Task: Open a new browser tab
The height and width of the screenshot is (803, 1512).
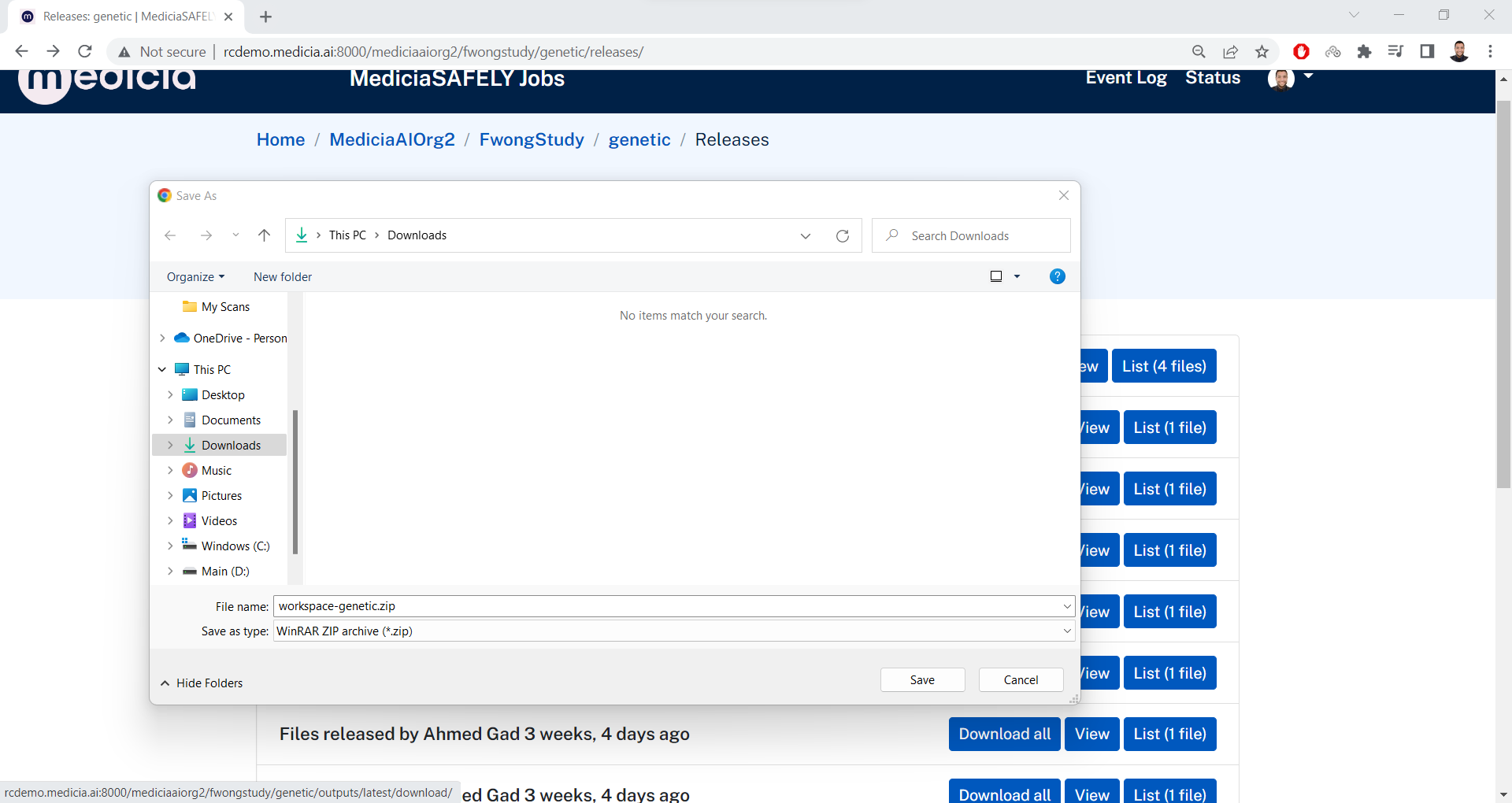Action: point(265,17)
